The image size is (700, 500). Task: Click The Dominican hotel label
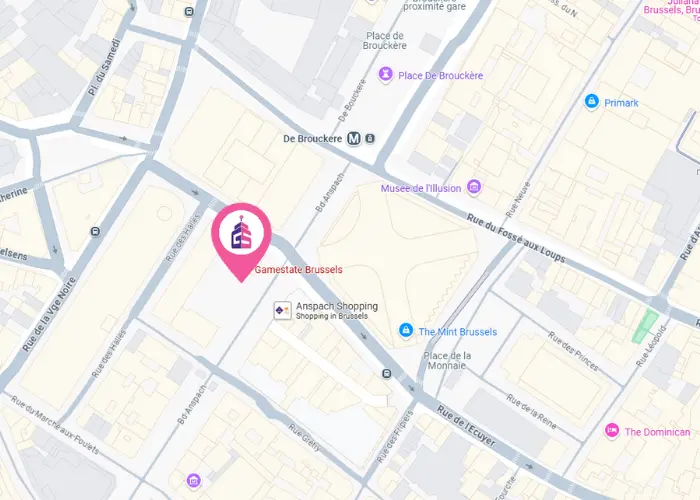(x=657, y=432)
